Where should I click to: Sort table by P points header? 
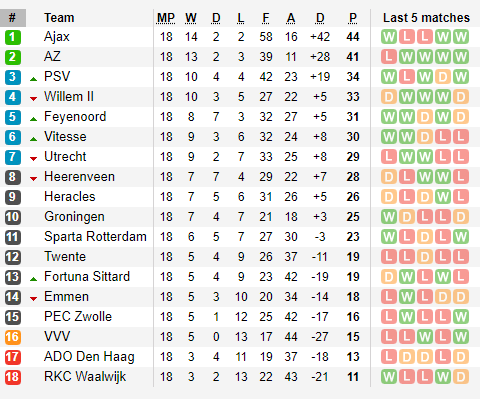(353, 18)
